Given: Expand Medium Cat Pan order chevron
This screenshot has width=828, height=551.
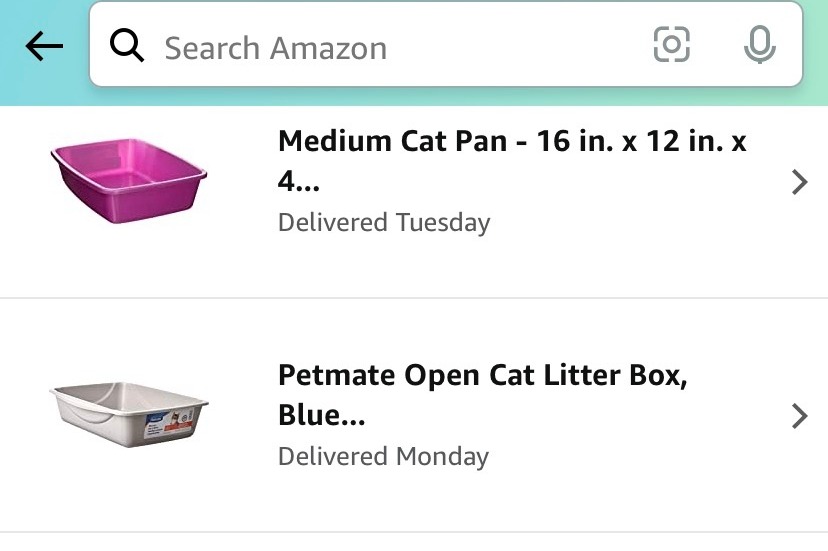Looking at the screenshot, I should click(798, 182).
